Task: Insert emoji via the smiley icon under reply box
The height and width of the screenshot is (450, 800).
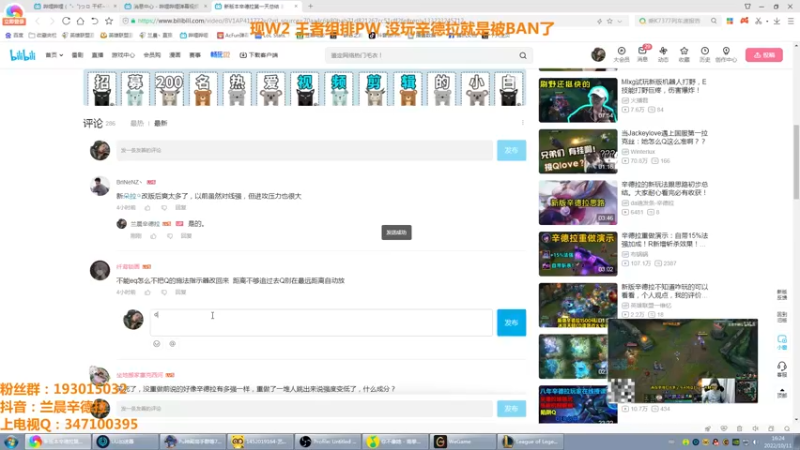Action: coord(157,344)
